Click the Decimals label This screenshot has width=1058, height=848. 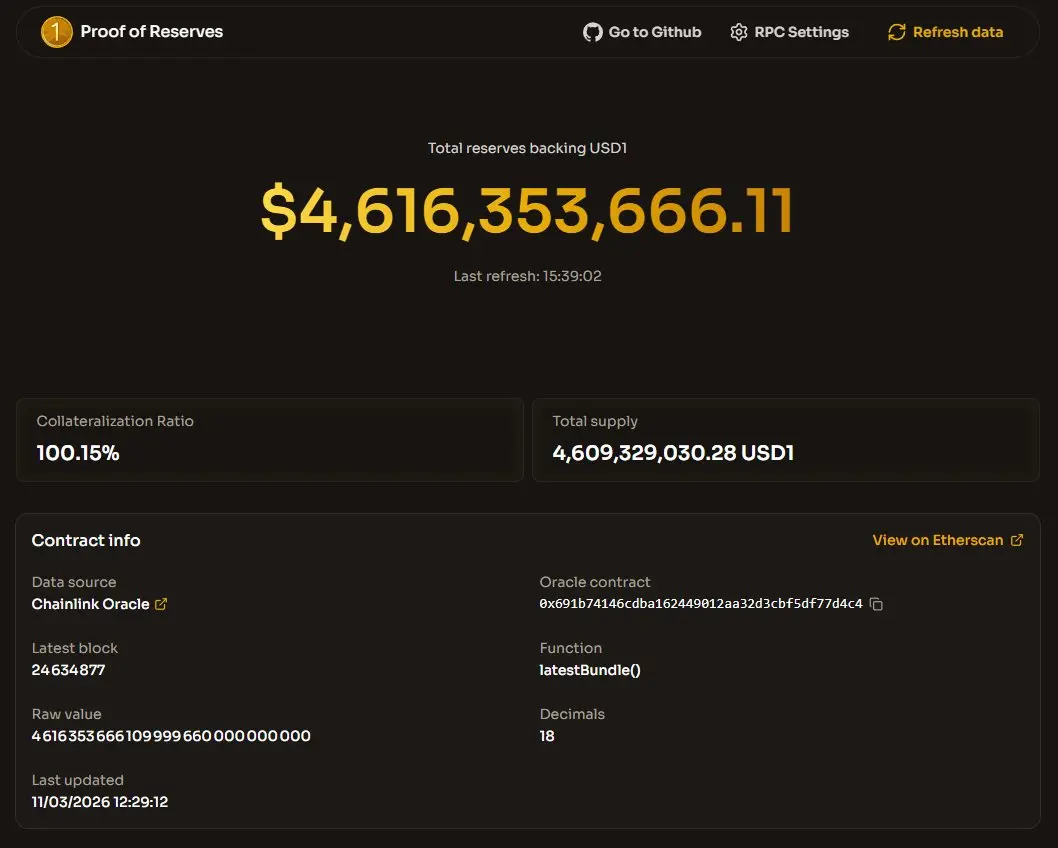coord(572,714)
